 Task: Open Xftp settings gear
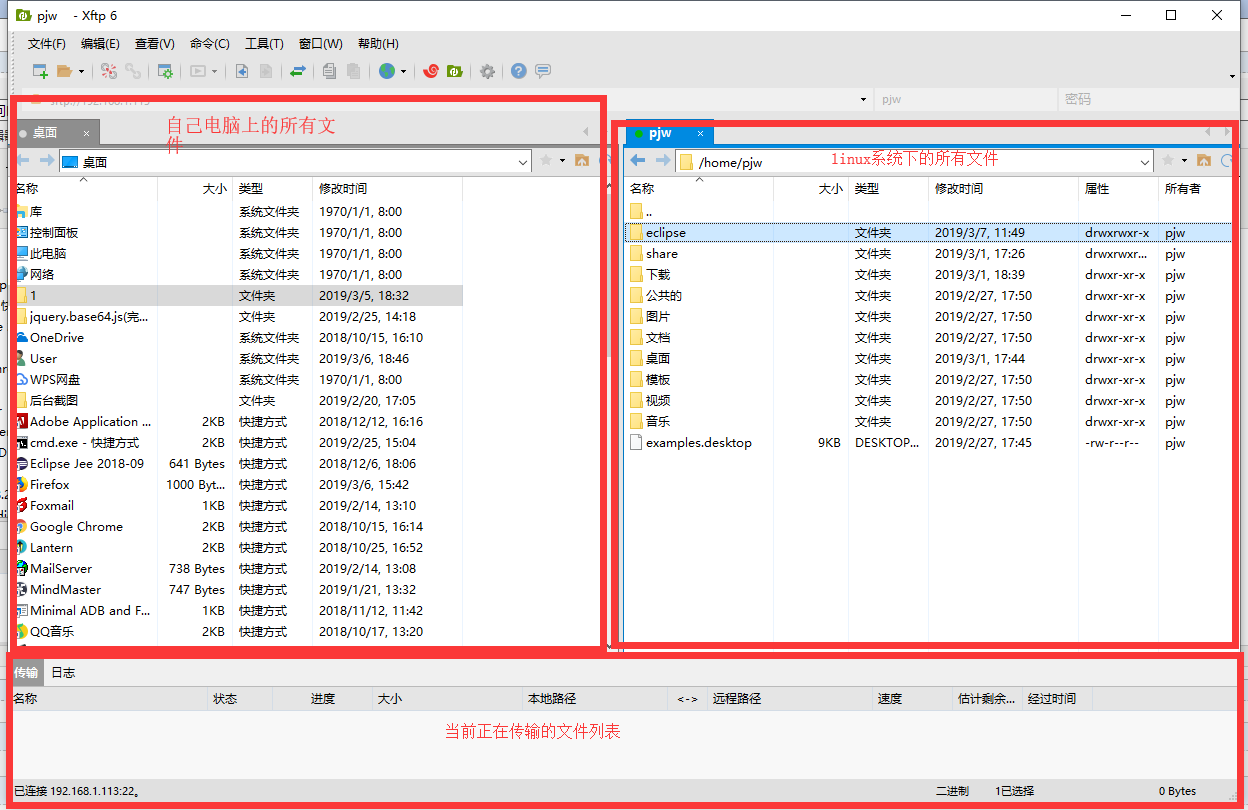(x=487, y=71)
